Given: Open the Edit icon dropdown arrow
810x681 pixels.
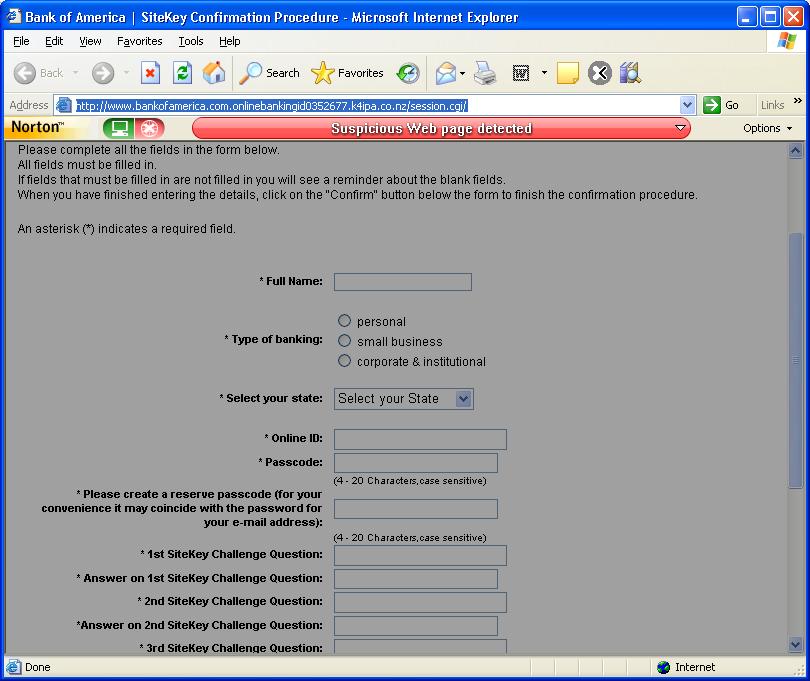Looking at the screenshot, I should 544,73.
